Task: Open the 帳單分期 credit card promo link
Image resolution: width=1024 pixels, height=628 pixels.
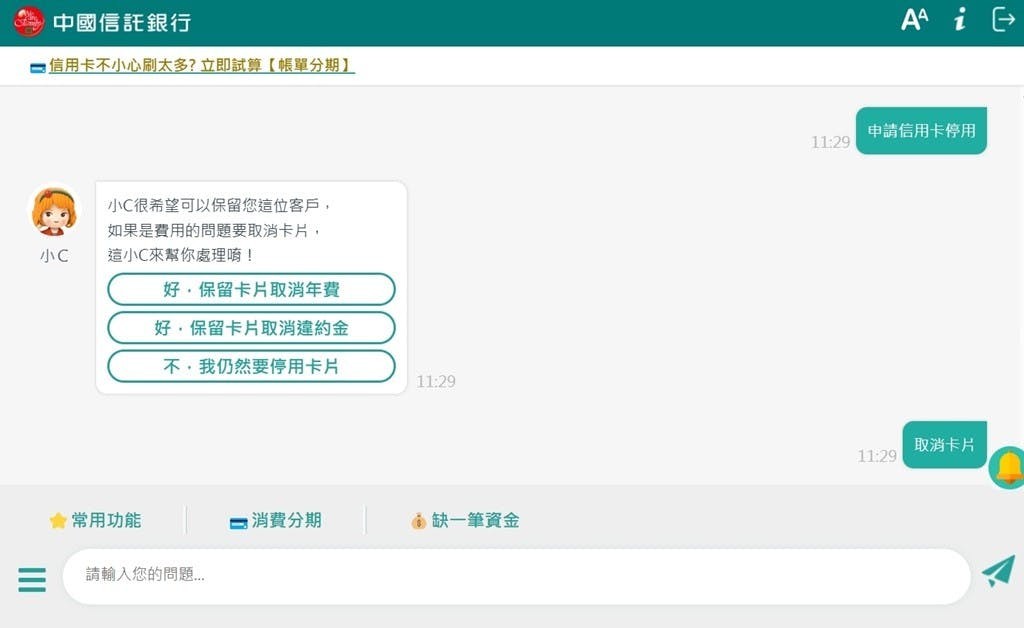Action: coord(202,65)
